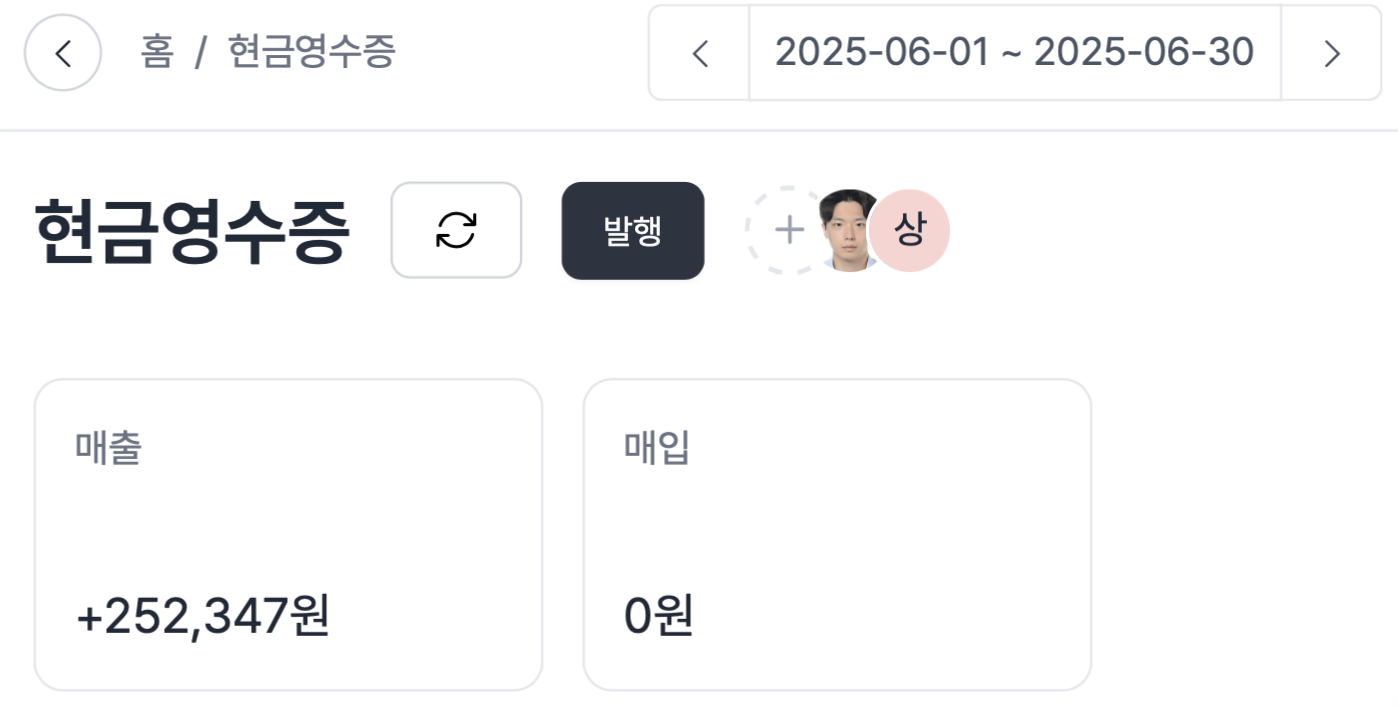Click the circular back arrow button
The width and height of the screenshot is (1398, 708).
[63, 53]
